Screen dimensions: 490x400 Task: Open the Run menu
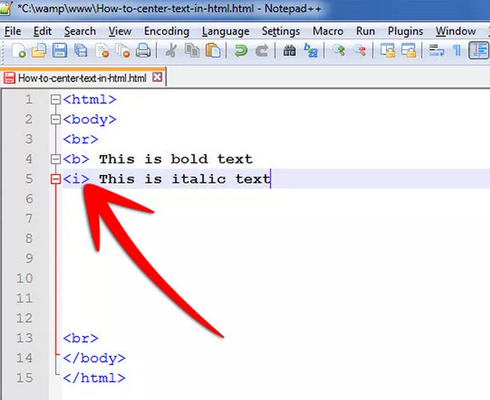click(365, 31)
